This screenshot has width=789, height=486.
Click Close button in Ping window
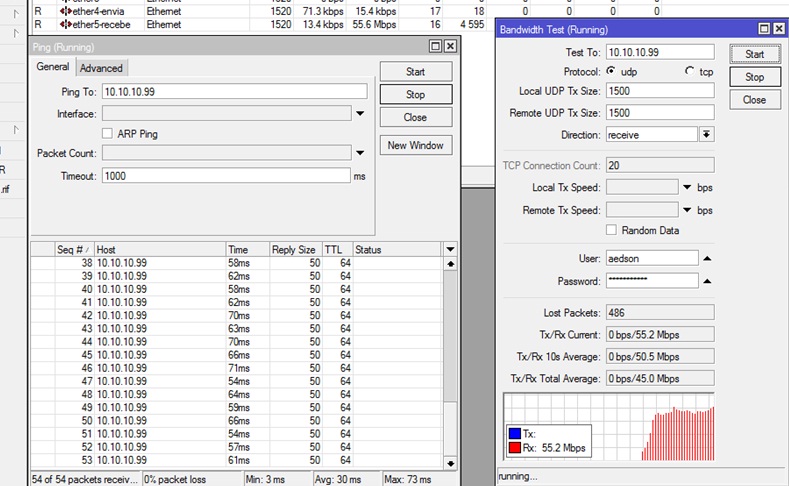point(416,117)
